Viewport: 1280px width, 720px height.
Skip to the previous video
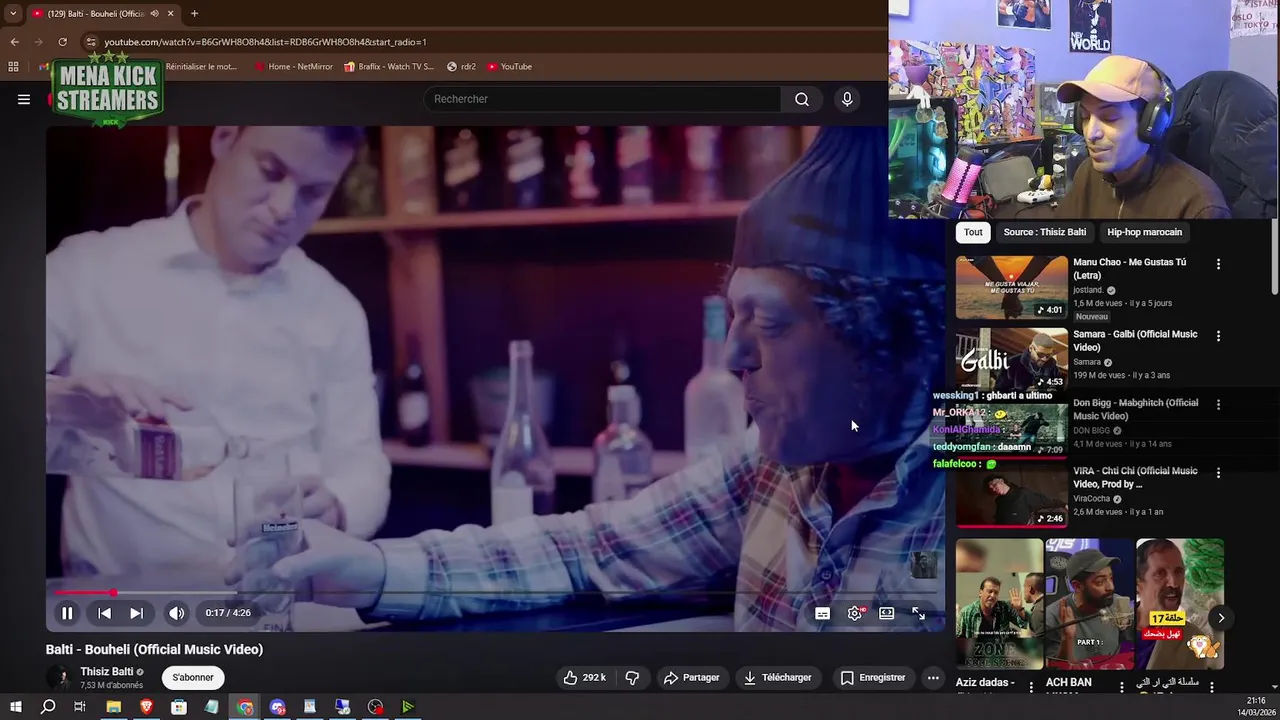point(104,613)
